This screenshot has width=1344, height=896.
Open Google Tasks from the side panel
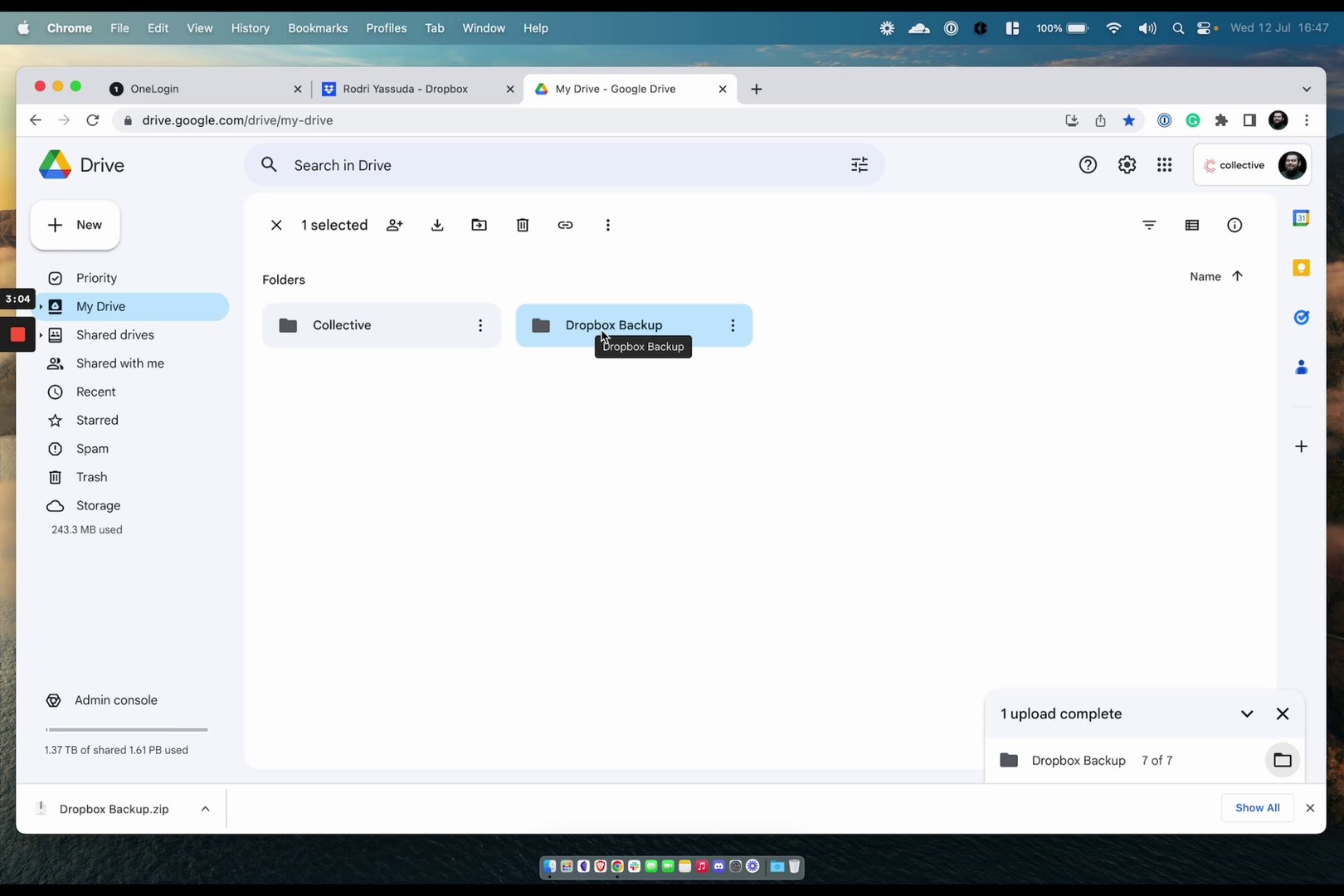coord(1301,317)
